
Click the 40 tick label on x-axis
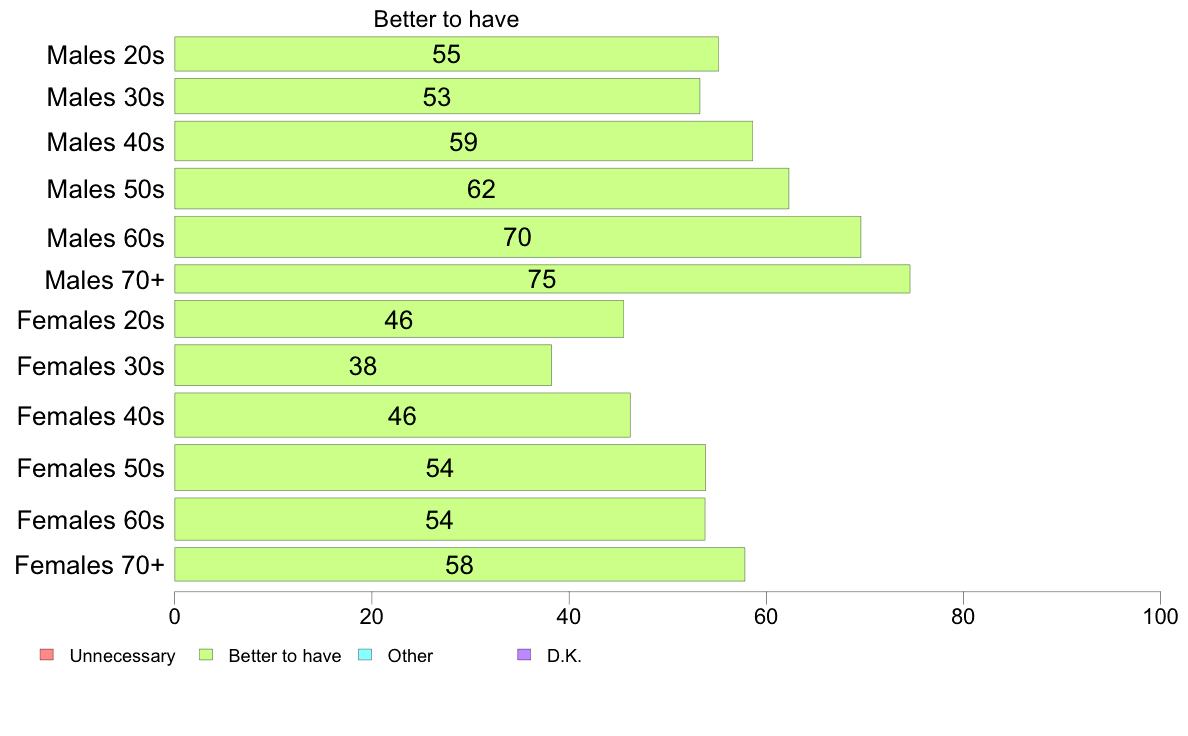[568, 616]
